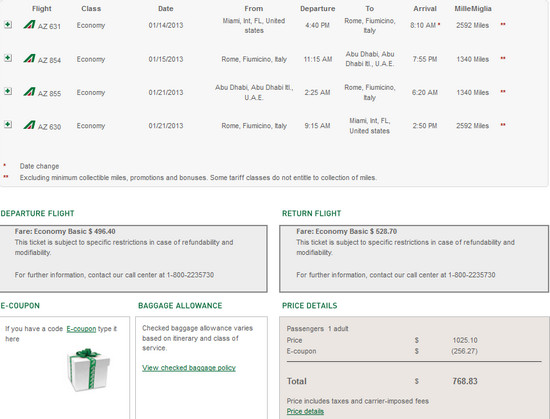Click the price value 1025.10
This screenshot has height=419, width=550.
click(465, 340)
